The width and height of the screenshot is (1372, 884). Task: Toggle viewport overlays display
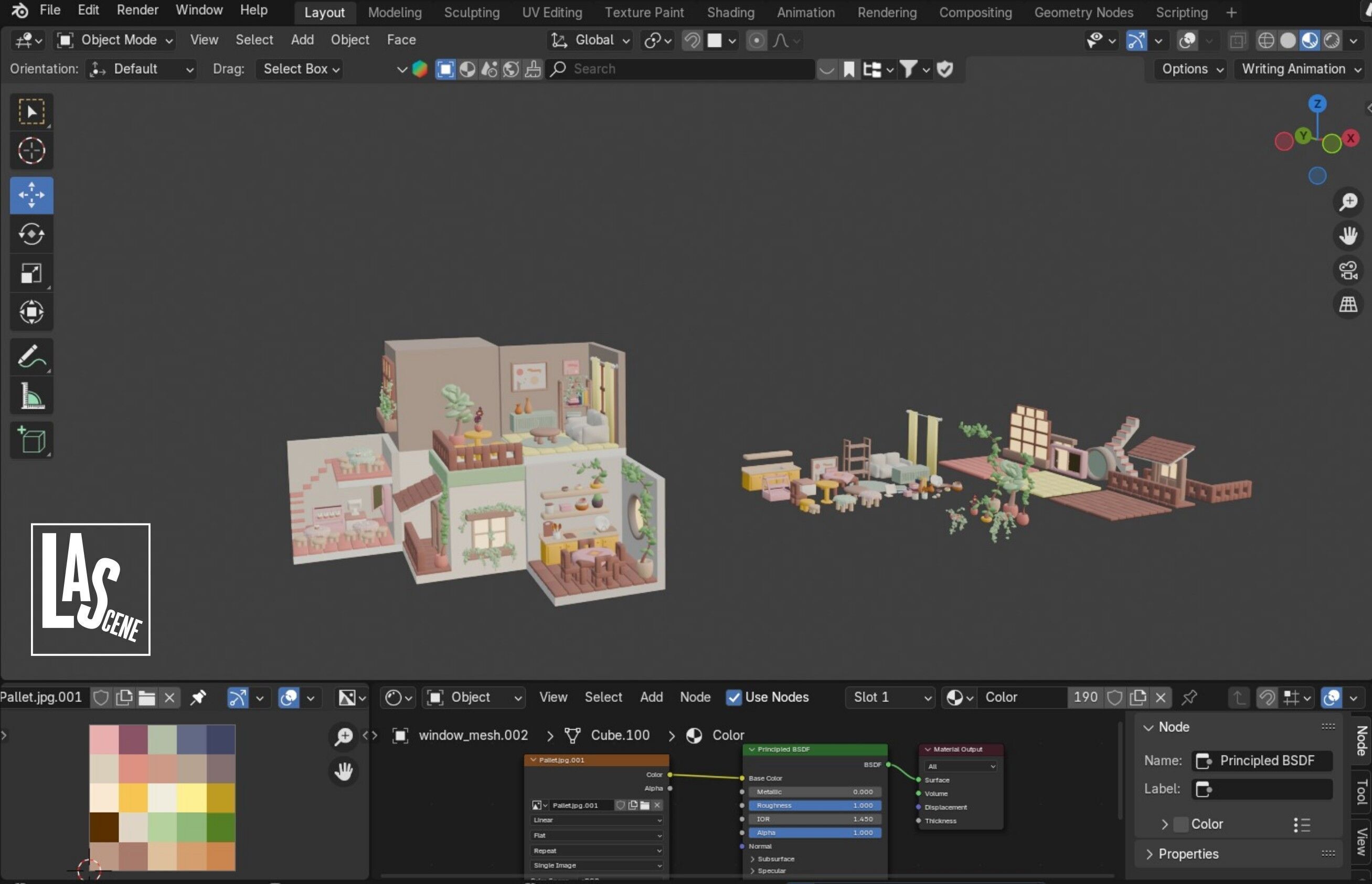click(x=1187, y=41)
